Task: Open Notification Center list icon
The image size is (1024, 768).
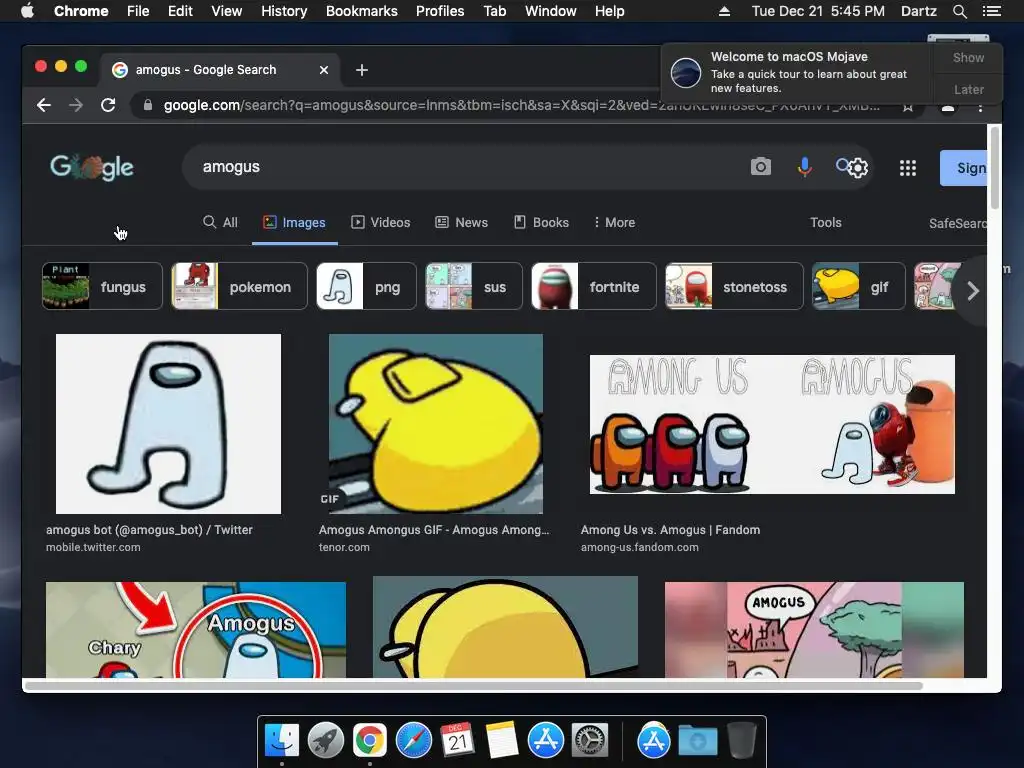Action: [991, 11]
